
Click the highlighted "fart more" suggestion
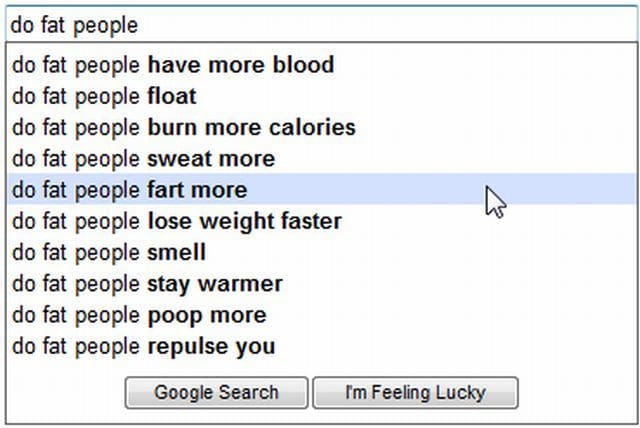(129, 190)
